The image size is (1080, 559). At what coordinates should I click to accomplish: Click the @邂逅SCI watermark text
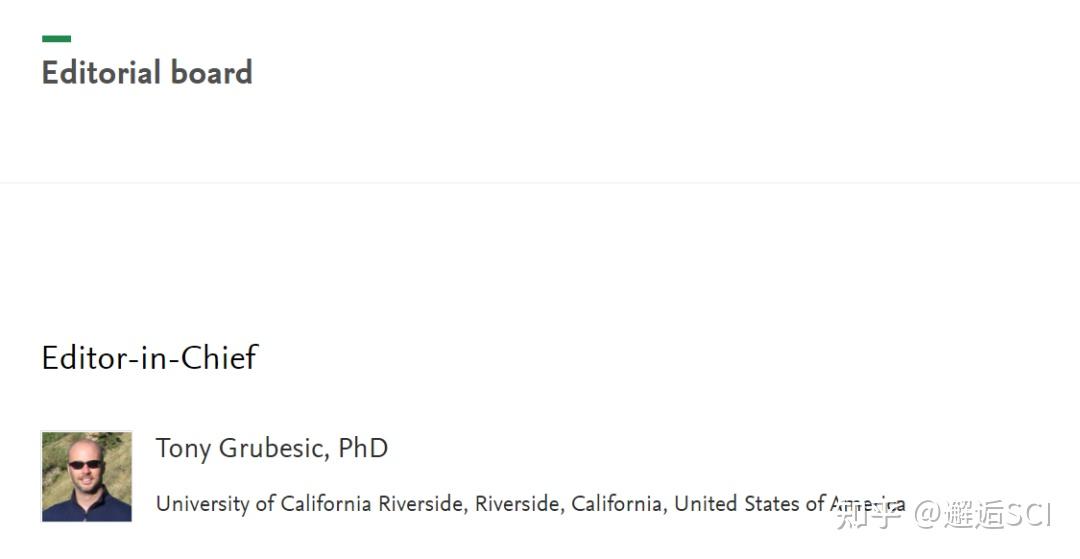(983, 515)
